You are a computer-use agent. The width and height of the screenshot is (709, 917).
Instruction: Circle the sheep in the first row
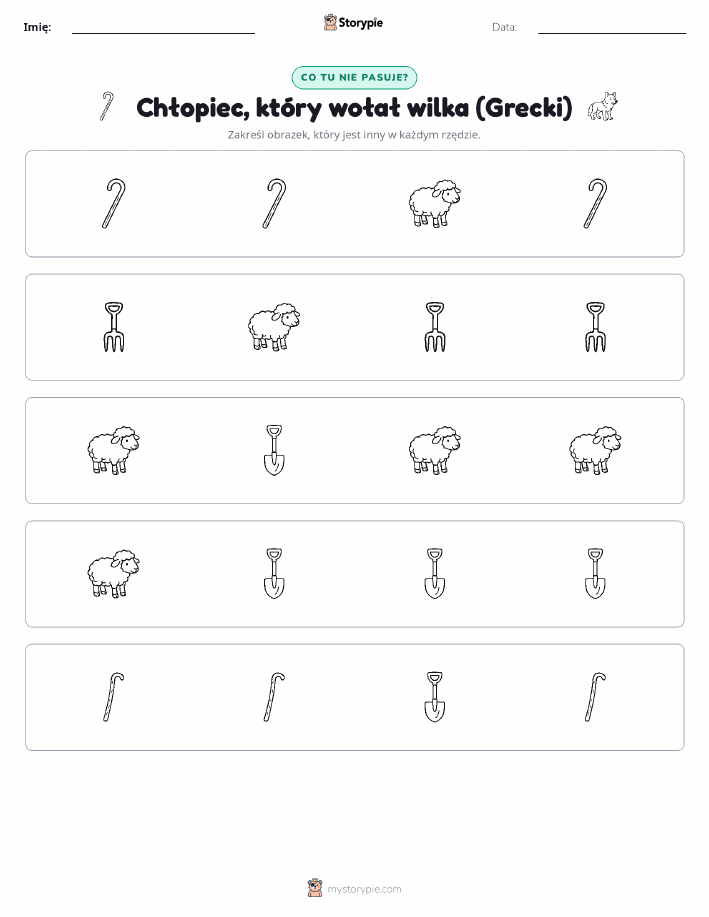coord(434,204)
